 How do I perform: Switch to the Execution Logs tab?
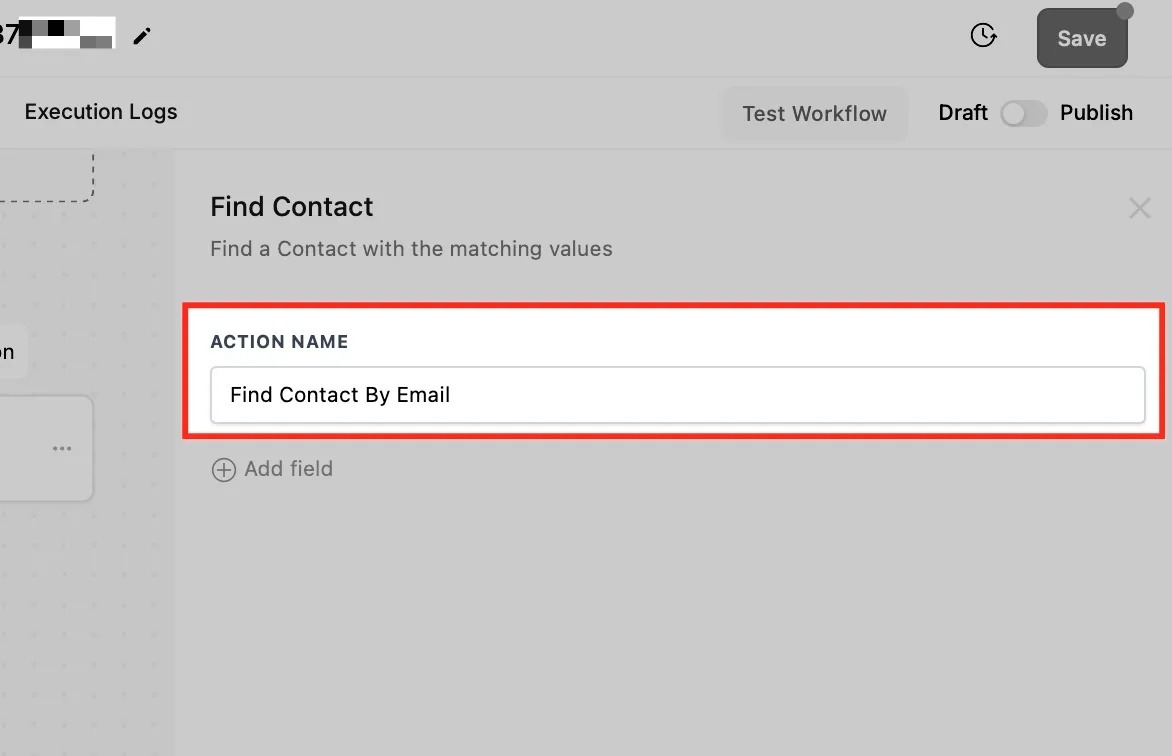tap(101, 111)
